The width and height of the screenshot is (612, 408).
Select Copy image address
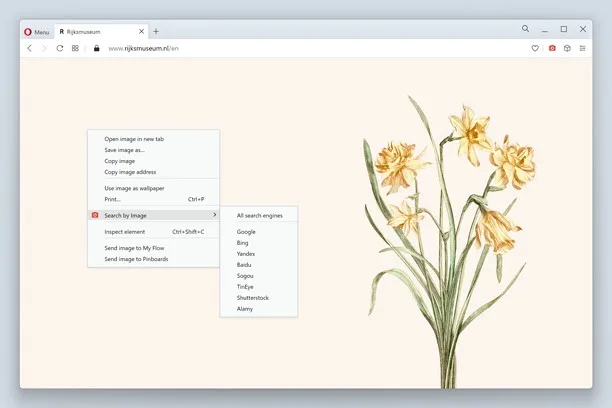153,172
